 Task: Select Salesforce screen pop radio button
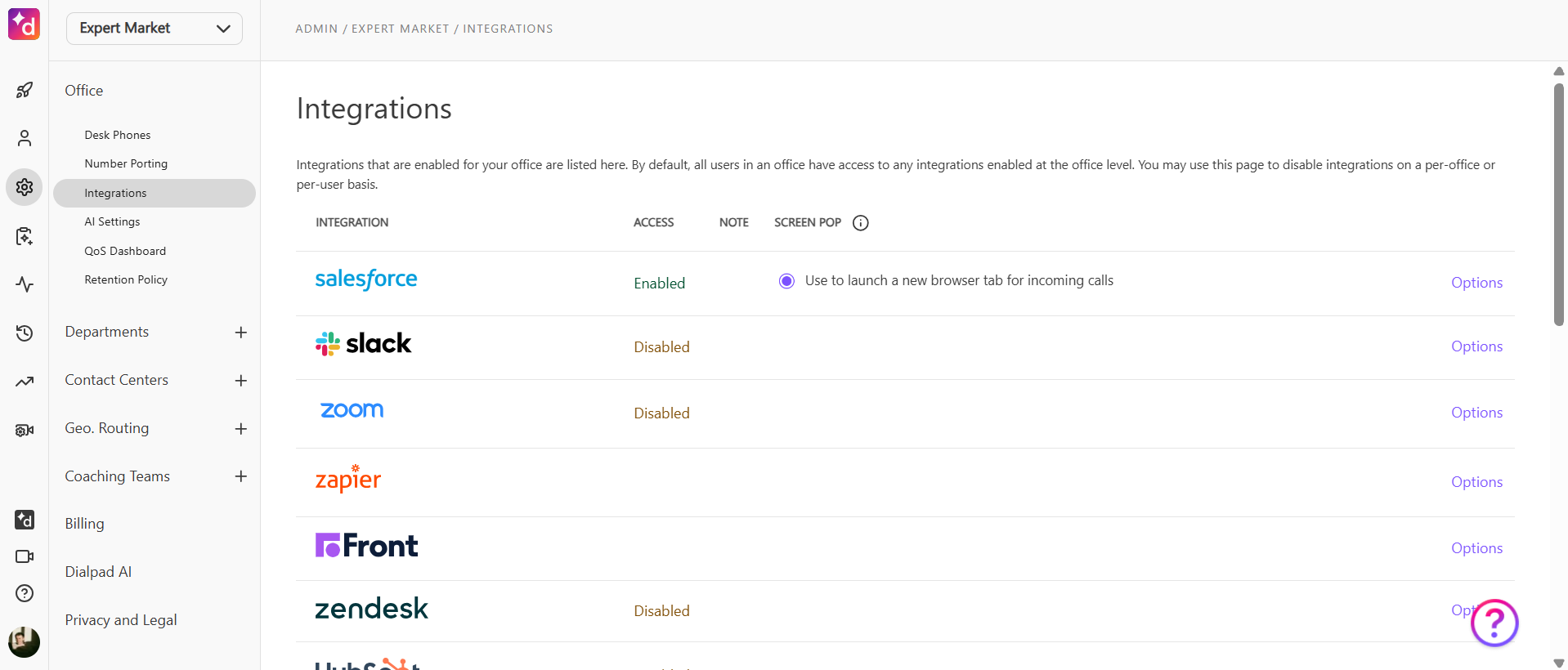[x=786, y=281]
